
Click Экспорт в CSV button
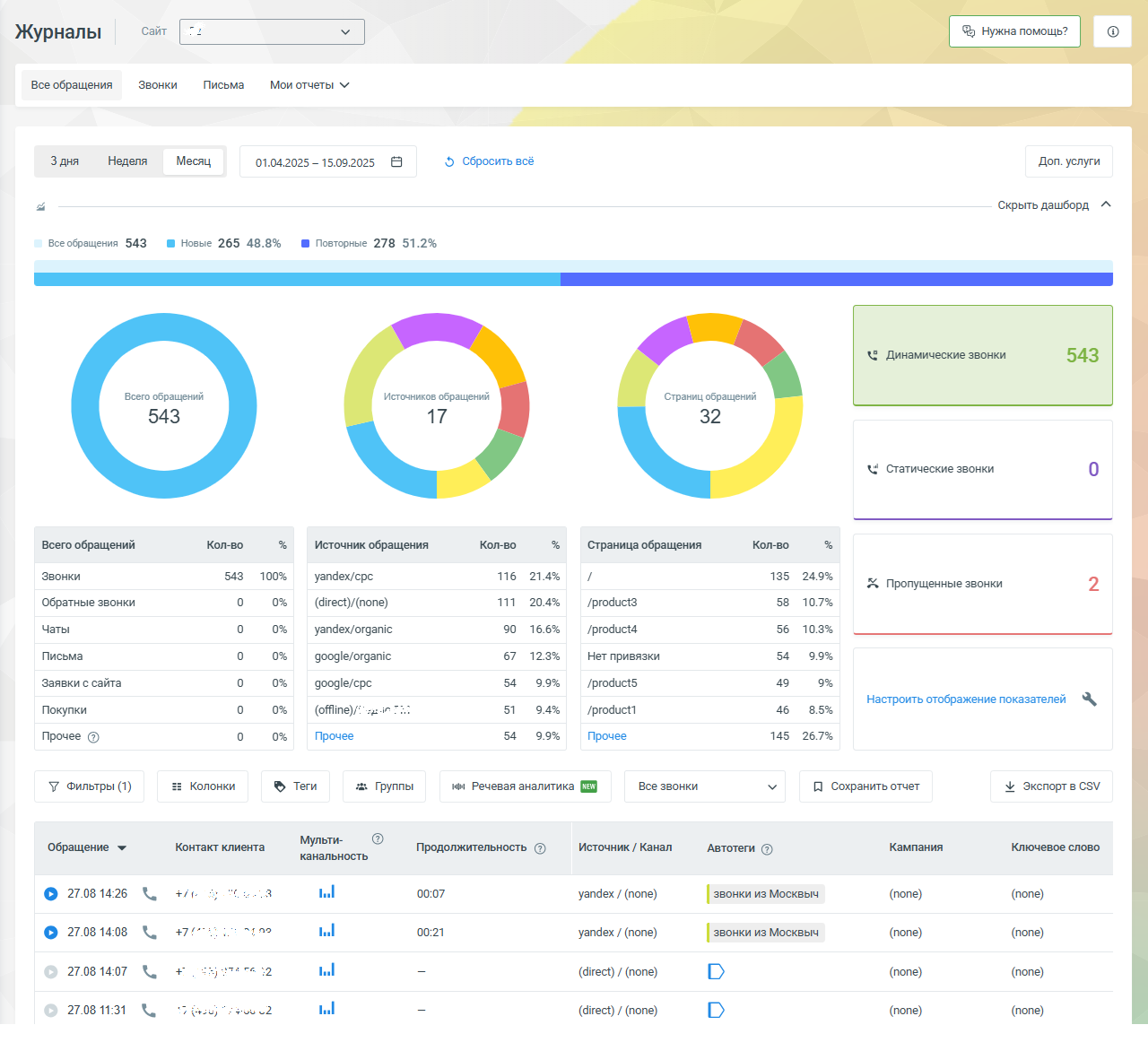(1052, 786)
